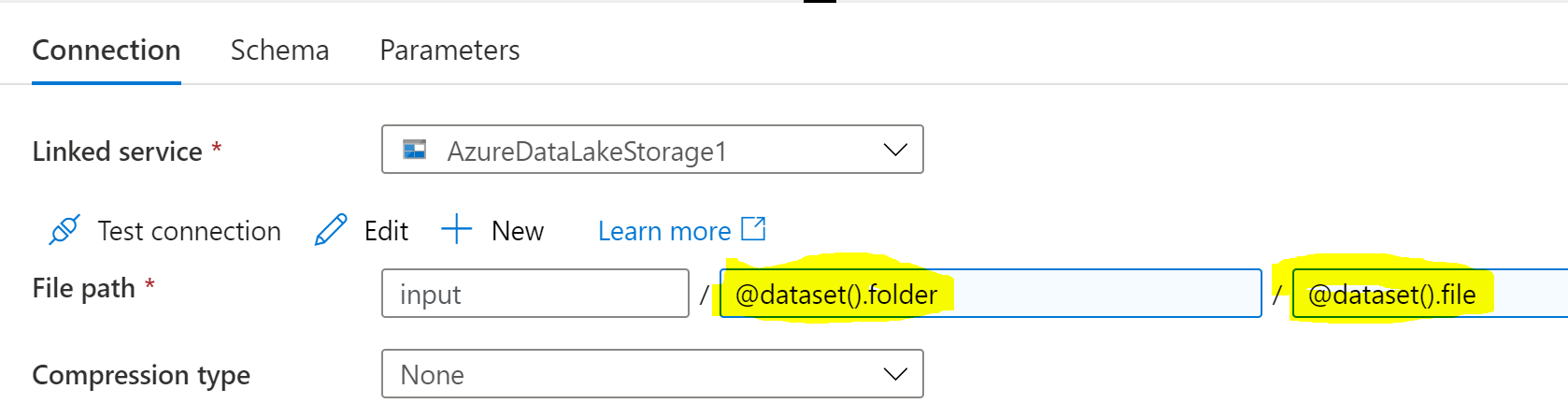The height and width of the screenshot is (418, 1568).
Task: Click the Test connection plug icon
Action: (64, 230)
